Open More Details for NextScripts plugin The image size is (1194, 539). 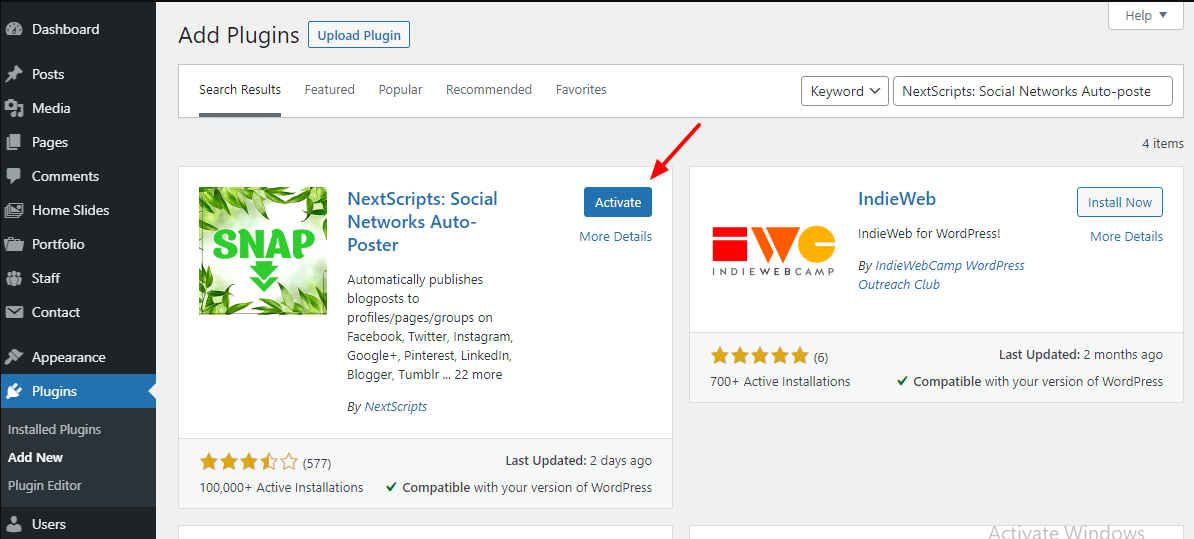coord(615,237)
